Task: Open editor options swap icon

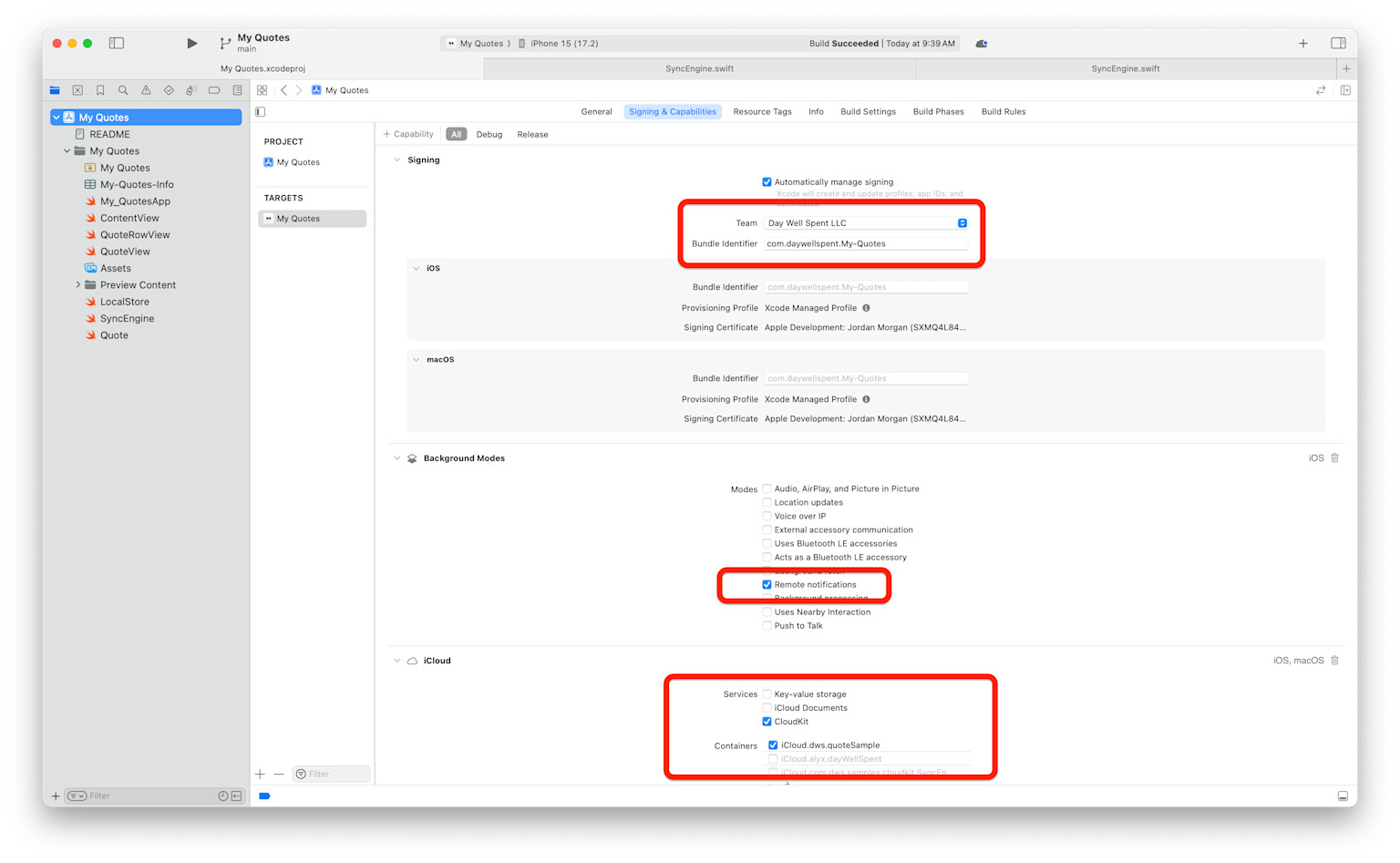Action: point(1321,90)
